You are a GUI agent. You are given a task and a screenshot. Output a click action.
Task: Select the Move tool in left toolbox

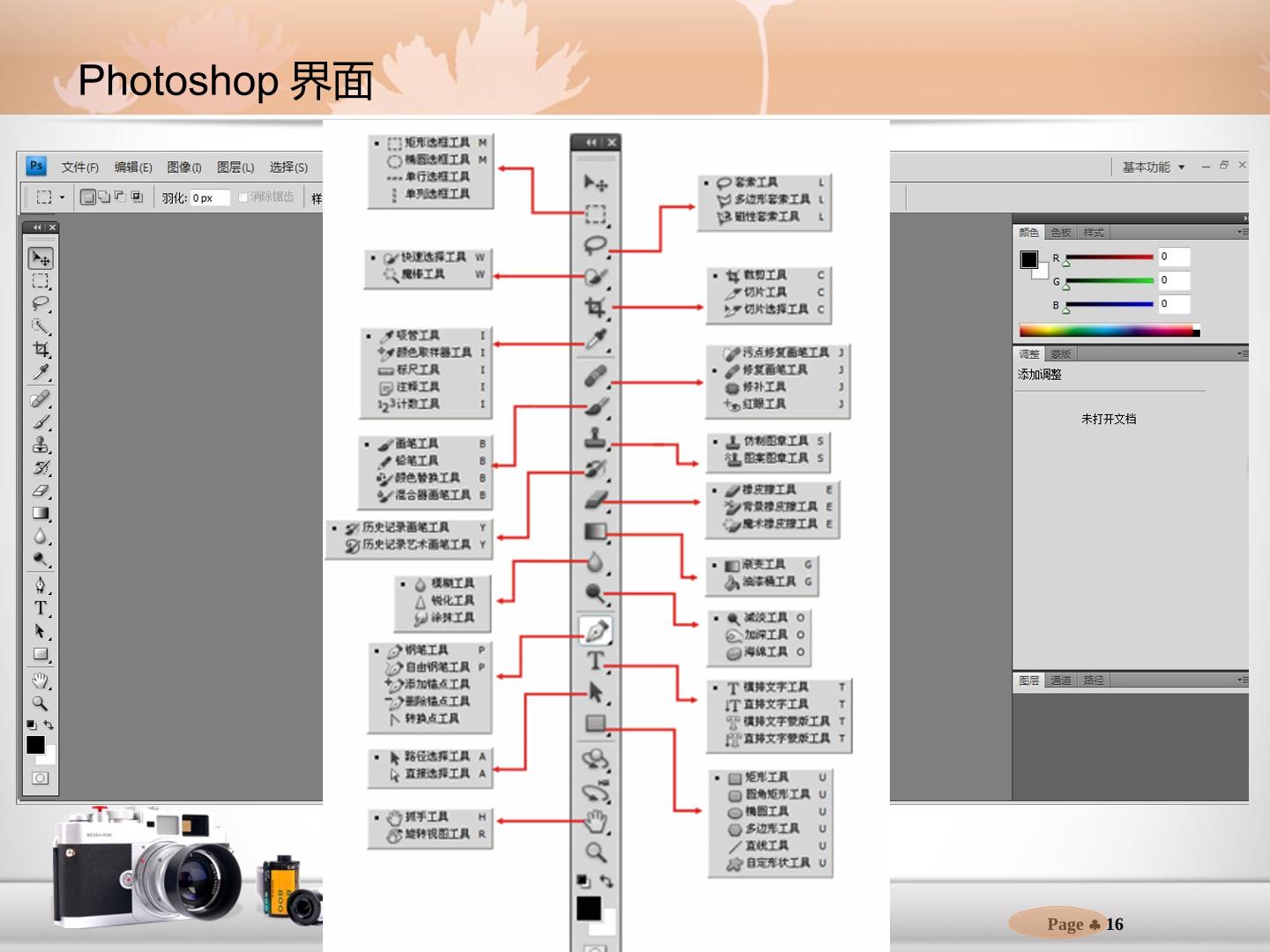click(41, 258)
